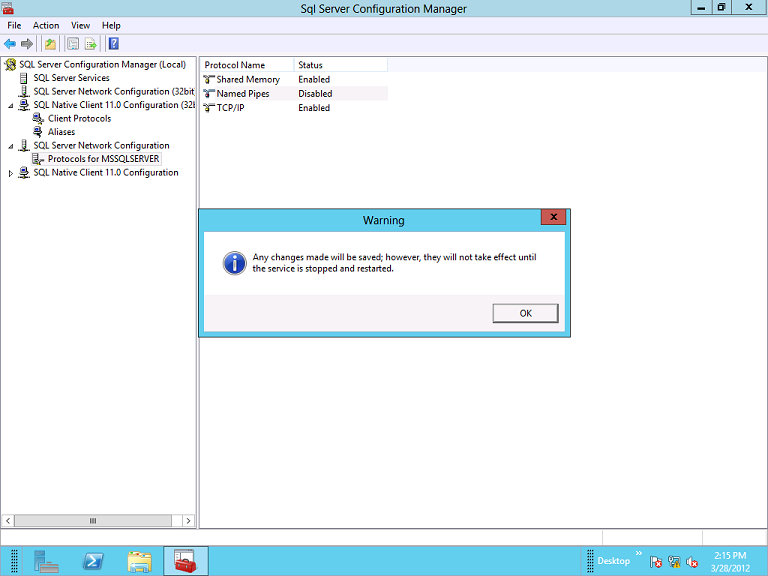
Task: Open the View menu
Action: pos(80,25)
